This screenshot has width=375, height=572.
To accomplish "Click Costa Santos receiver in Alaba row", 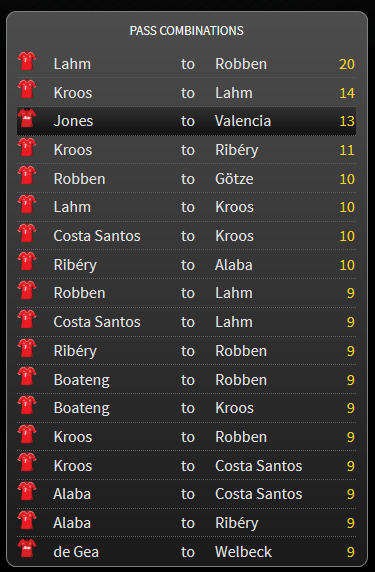I will click(x=259, y=494).
